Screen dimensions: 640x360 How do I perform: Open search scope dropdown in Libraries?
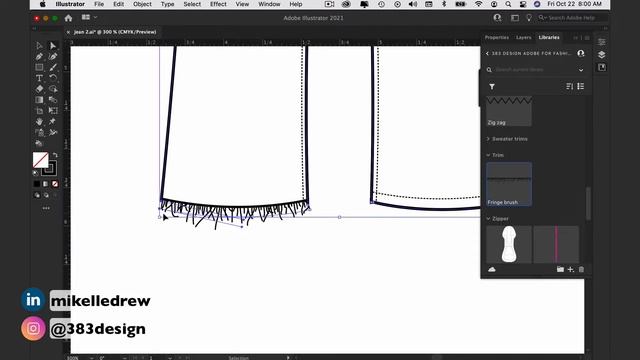point(581,70)
